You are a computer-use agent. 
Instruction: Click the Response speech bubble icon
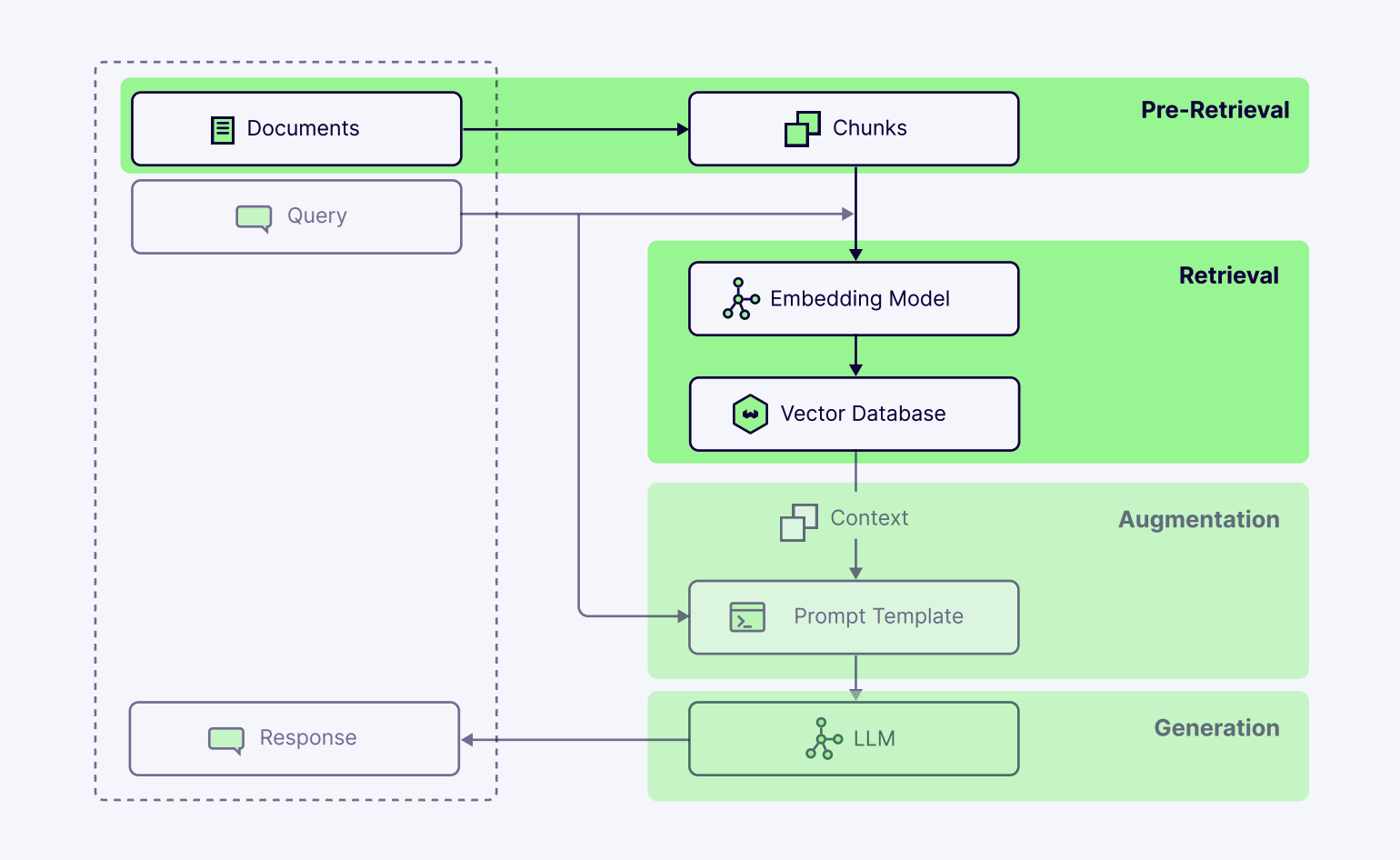coord(226,739)
